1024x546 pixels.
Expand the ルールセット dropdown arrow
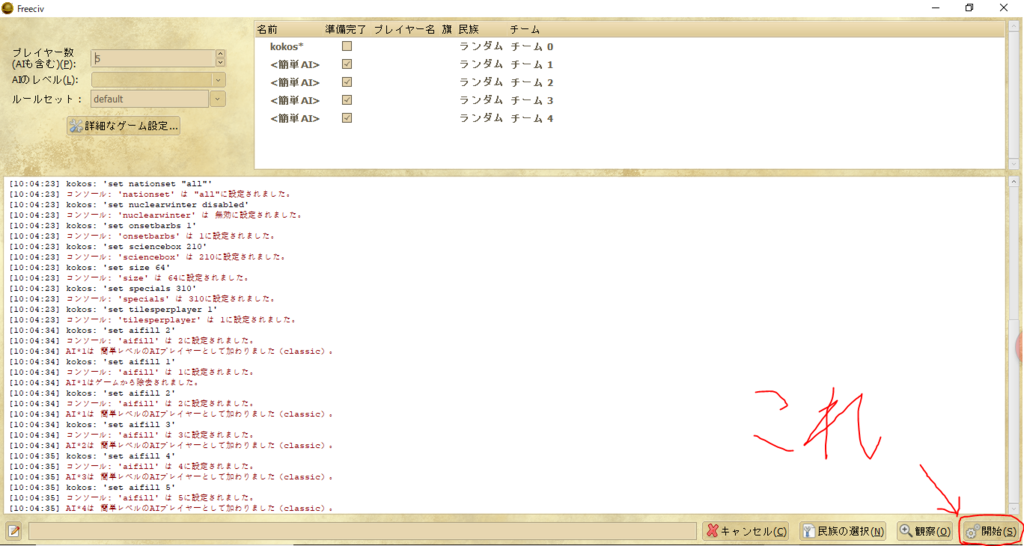click(x=217, y=99)
